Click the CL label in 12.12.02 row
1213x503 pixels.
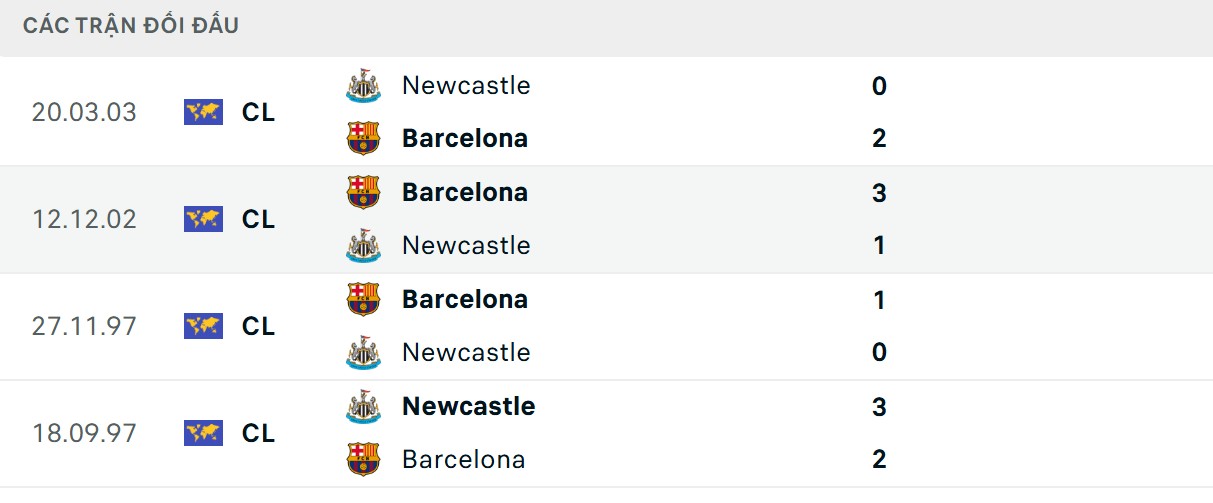coord(258,219)
